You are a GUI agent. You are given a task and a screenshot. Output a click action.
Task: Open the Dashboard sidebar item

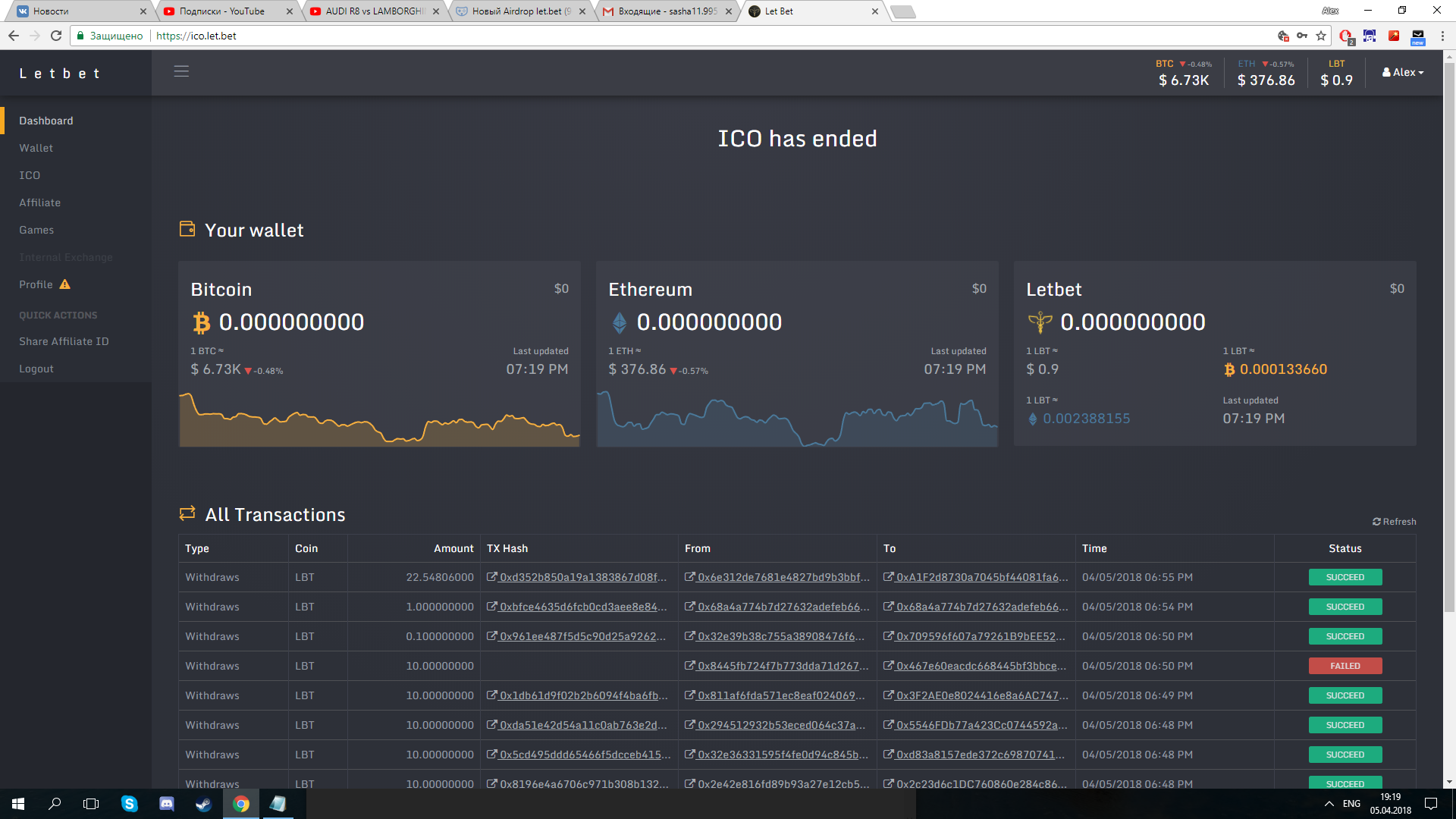pos(46,121)
